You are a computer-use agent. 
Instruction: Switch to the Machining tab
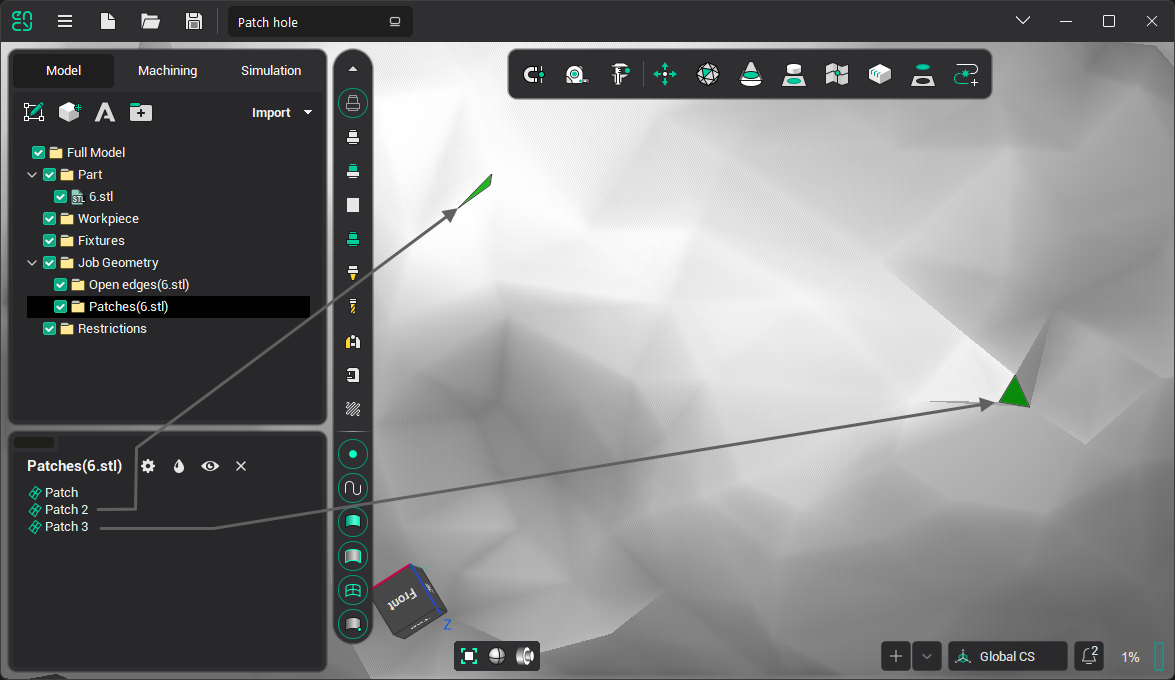click(x=167, y=70)
